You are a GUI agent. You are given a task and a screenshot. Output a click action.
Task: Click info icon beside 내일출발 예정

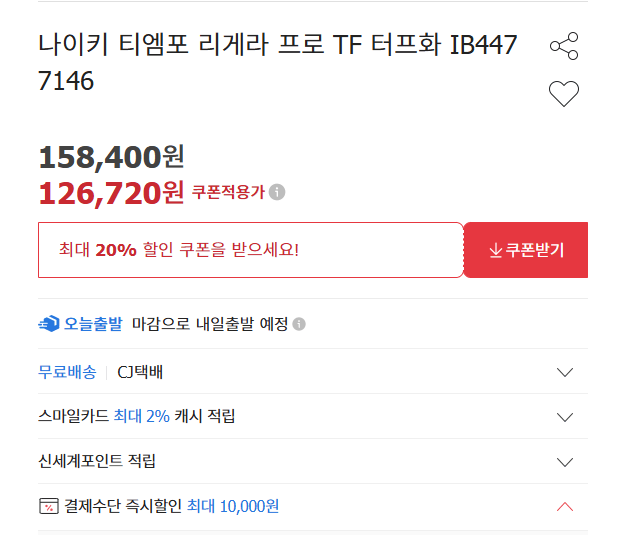pyautogui.click(x=299, y=324)
